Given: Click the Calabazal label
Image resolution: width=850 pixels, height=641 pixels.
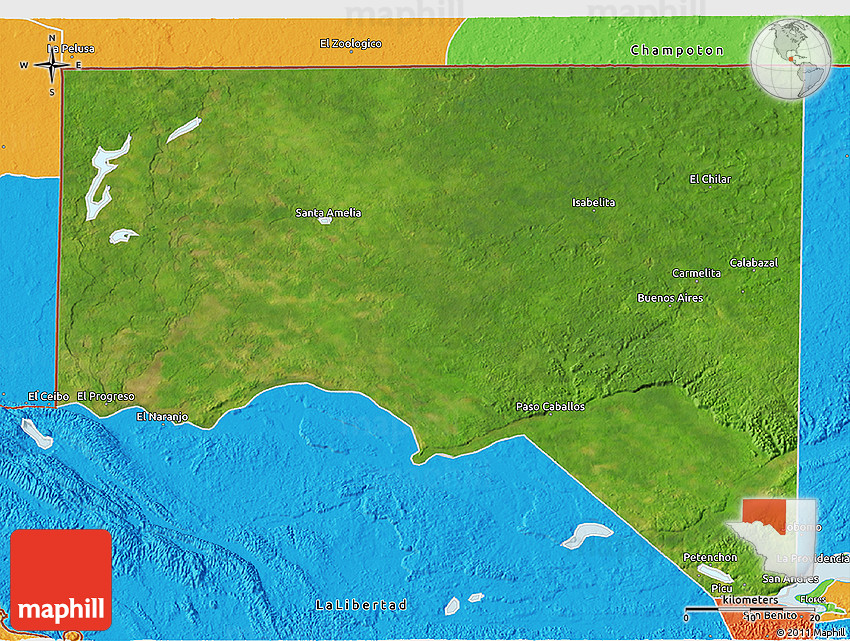Looking at the screenshot, I should point(753,263).
